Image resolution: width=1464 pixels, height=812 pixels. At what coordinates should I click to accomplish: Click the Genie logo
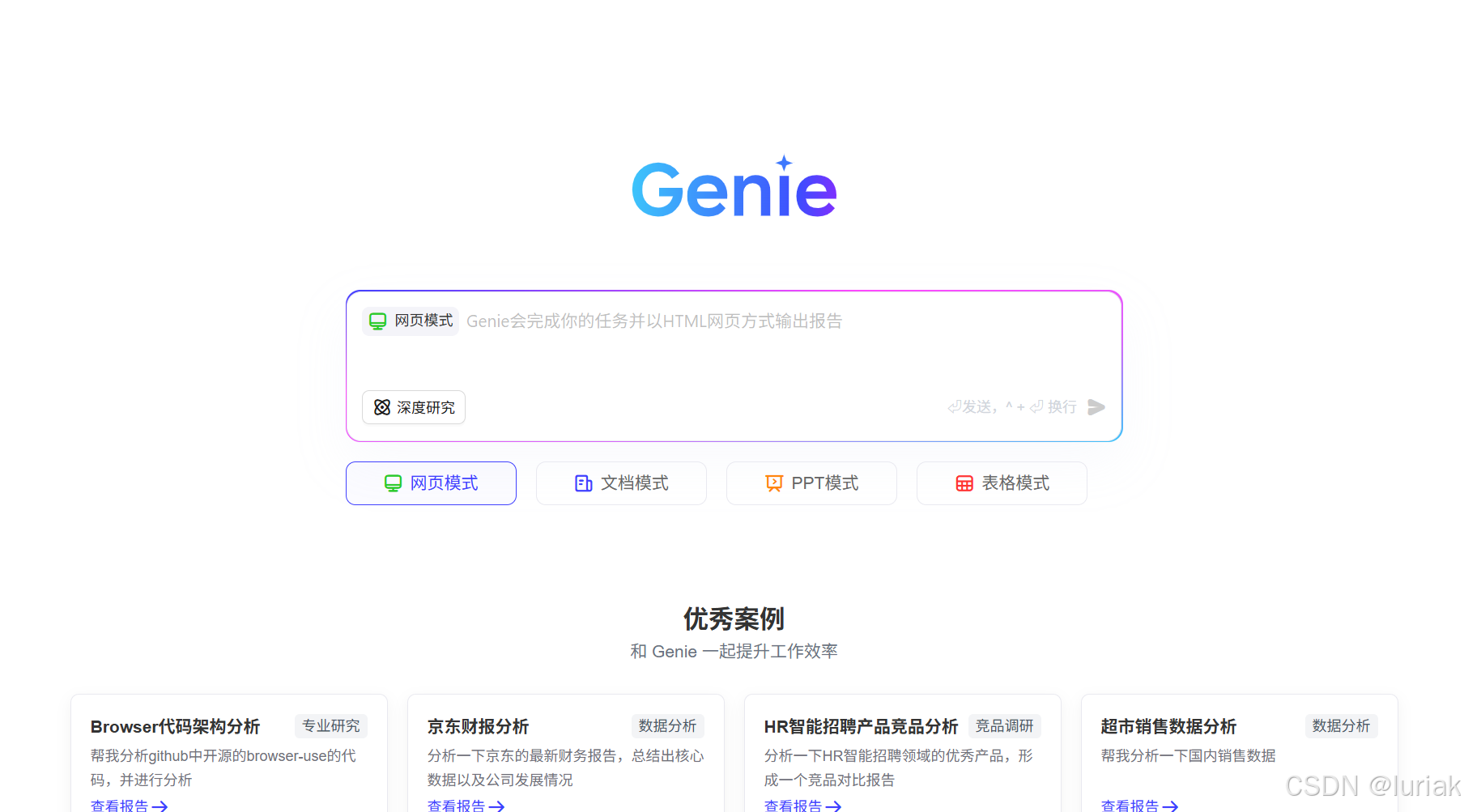[x=734, y=187]
